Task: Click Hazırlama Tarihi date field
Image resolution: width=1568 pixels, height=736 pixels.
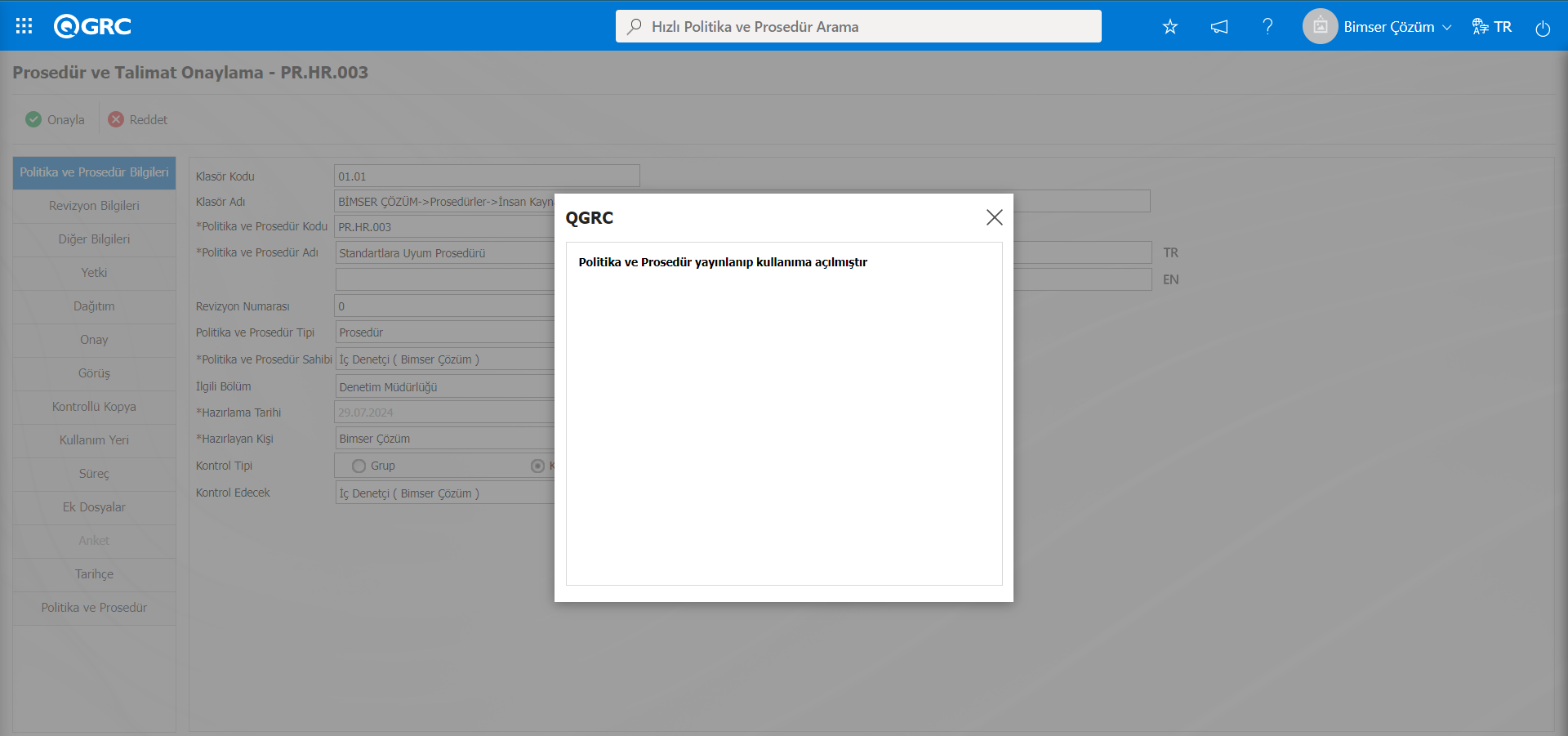Action: click(x=445, y=413)
